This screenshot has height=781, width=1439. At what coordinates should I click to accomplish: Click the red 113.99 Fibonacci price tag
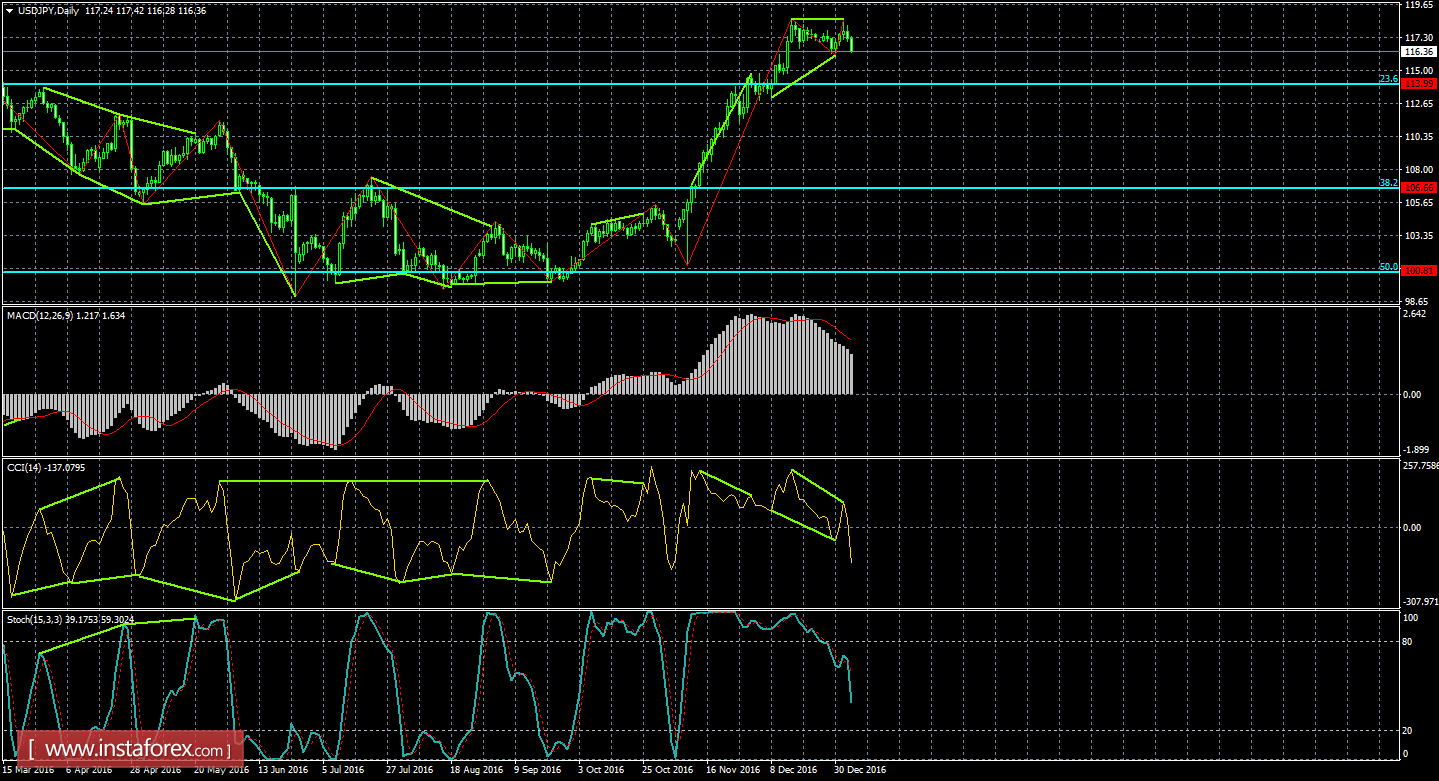point(1418,84)
